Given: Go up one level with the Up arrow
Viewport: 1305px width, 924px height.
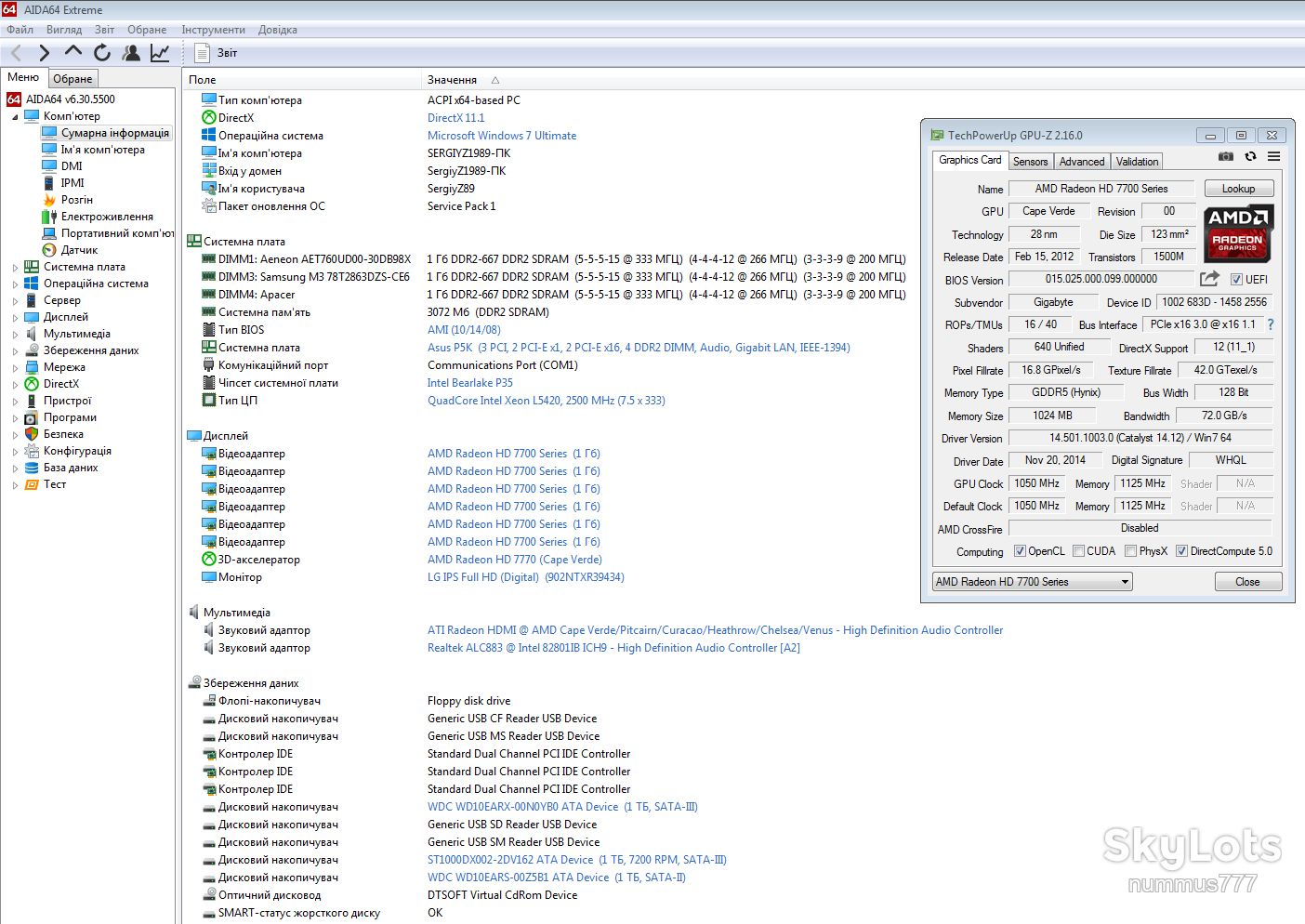Looking at the screenshot, I should coord(73,52).
